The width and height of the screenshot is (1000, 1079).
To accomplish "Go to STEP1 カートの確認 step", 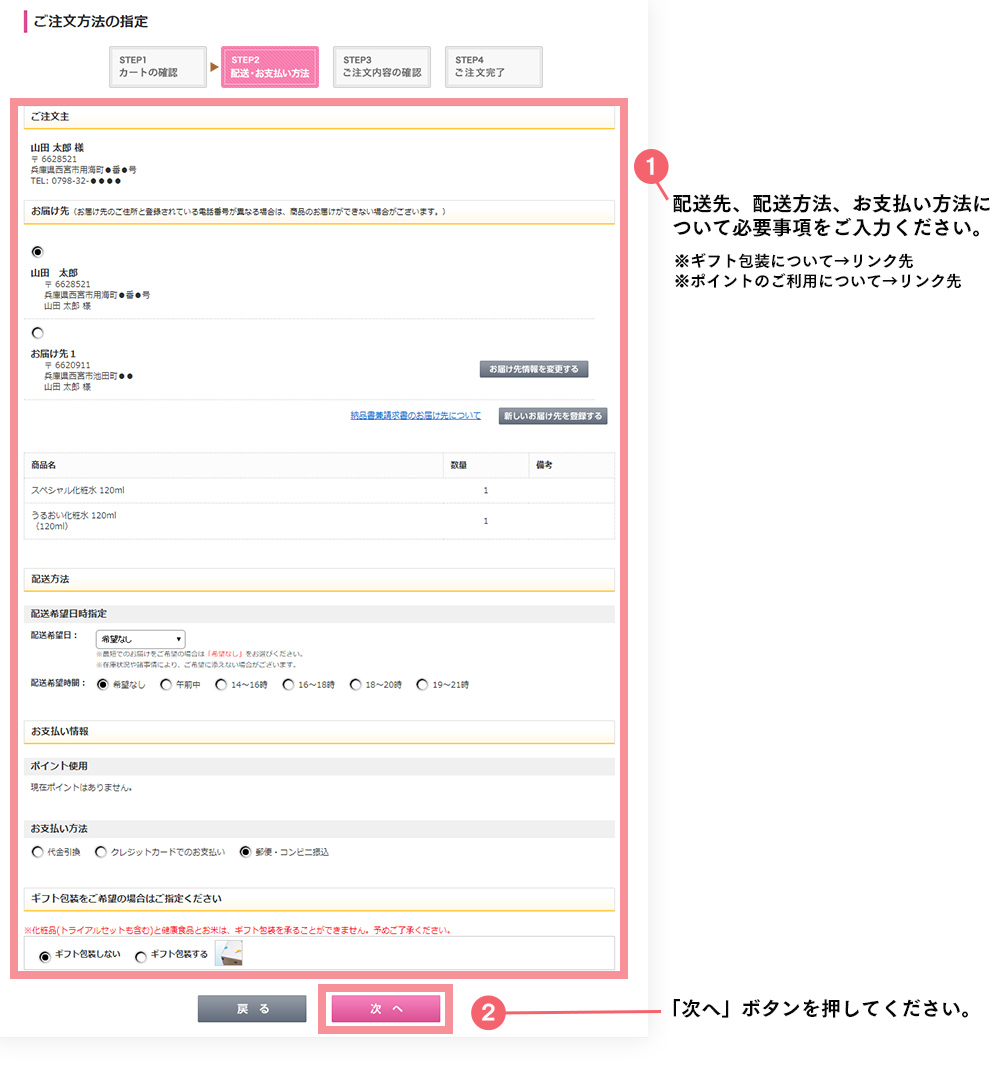I will pos(158,67).
